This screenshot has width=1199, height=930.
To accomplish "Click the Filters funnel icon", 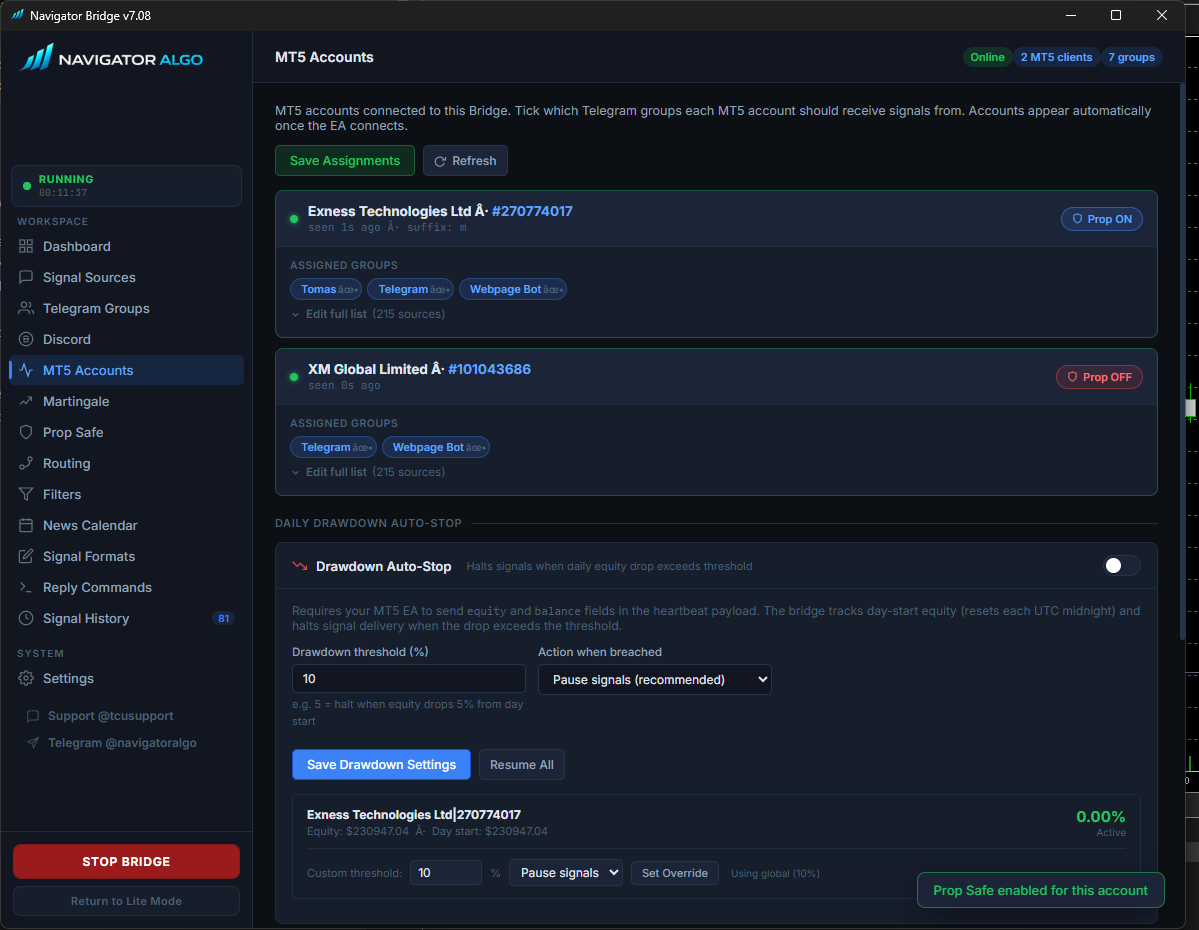I will (x=26, y=494).
